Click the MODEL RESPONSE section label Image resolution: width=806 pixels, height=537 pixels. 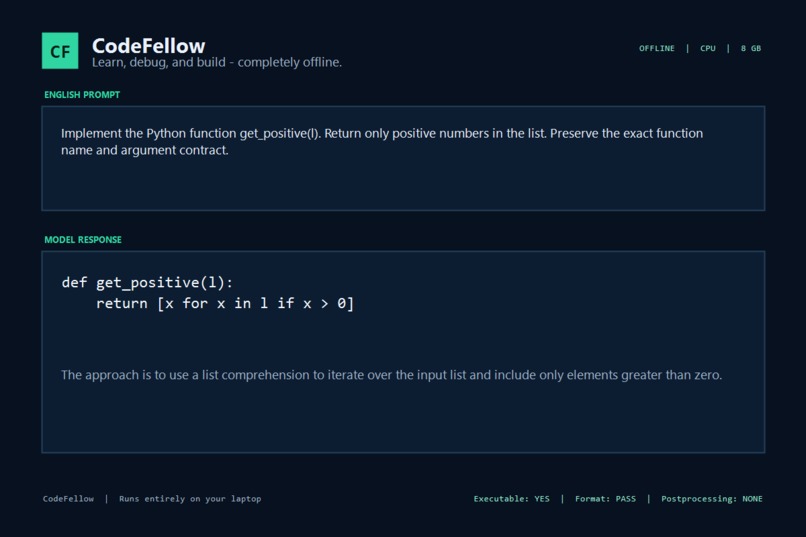[83, 239]
